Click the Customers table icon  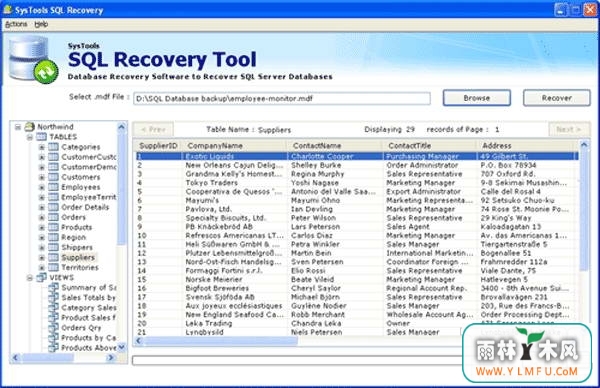53,177
